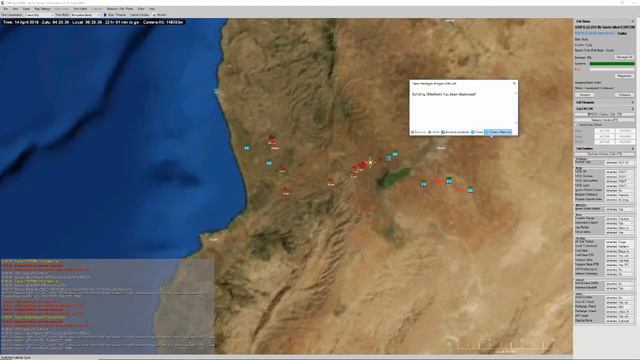
Task: Click the message popup vertical scrollbar
Action: [516, 108]
